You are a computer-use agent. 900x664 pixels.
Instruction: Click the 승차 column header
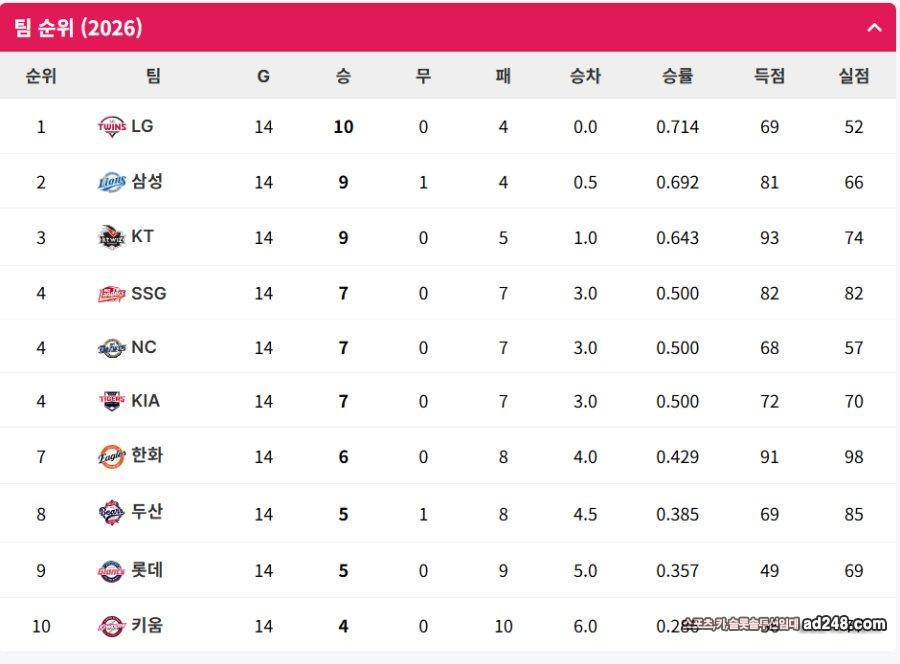click(x=585, y=76)
